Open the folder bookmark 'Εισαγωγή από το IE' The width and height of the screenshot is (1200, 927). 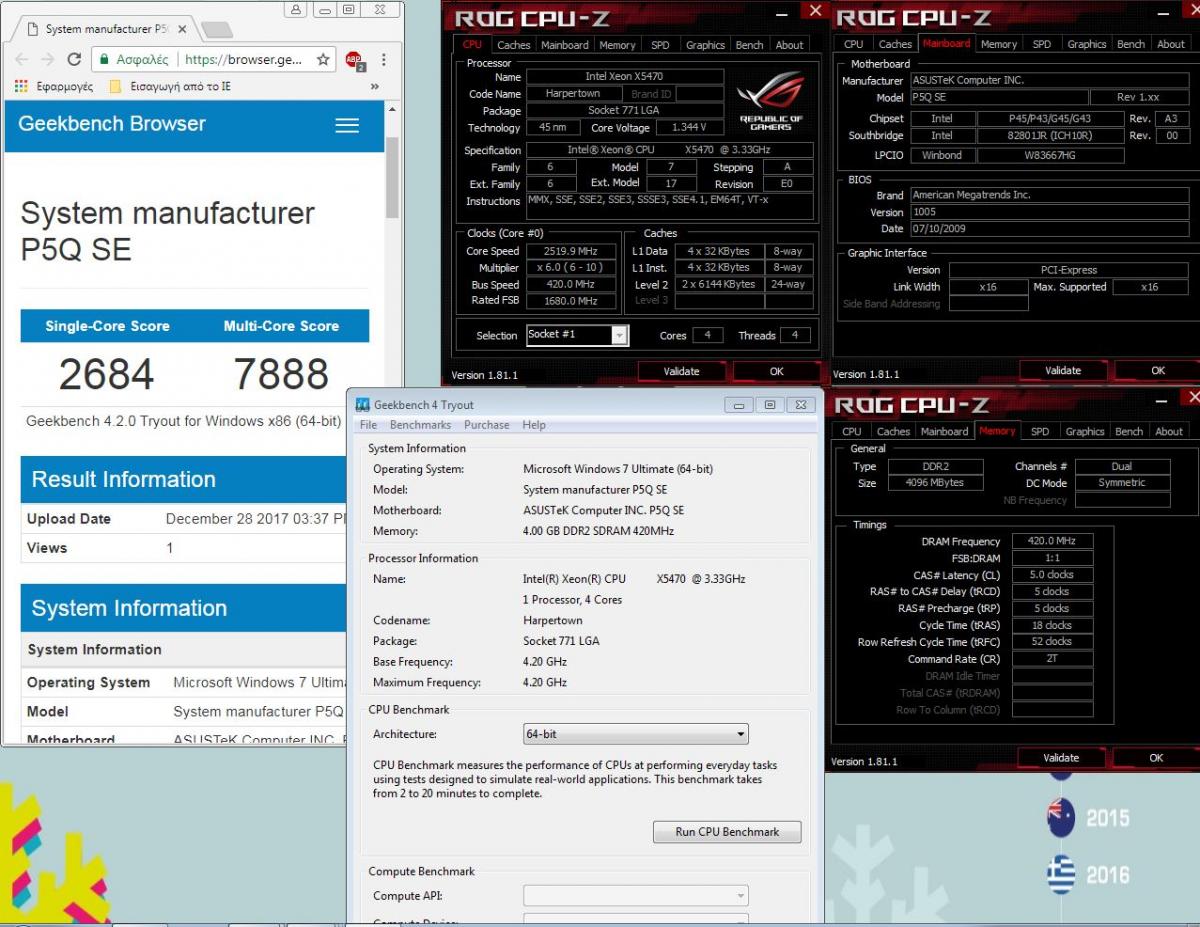(x=170, y=87)
